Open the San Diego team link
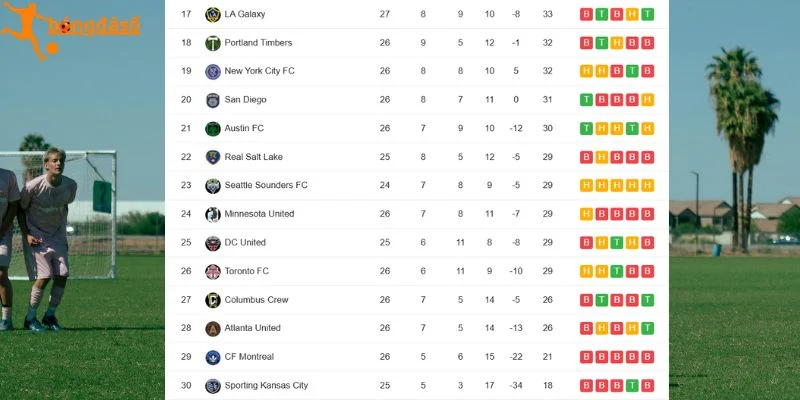The height and width of the screenshot is (400, 800). point(245,99)
